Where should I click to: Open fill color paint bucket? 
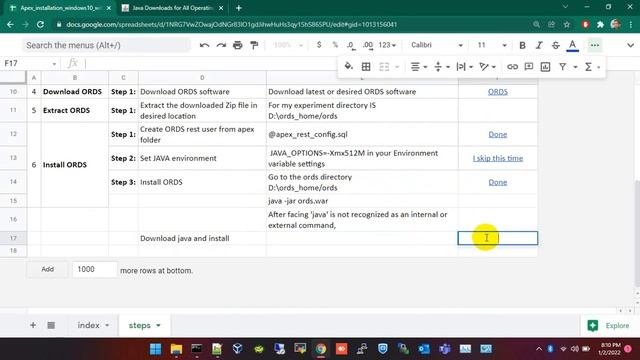[x=348, y=67]
